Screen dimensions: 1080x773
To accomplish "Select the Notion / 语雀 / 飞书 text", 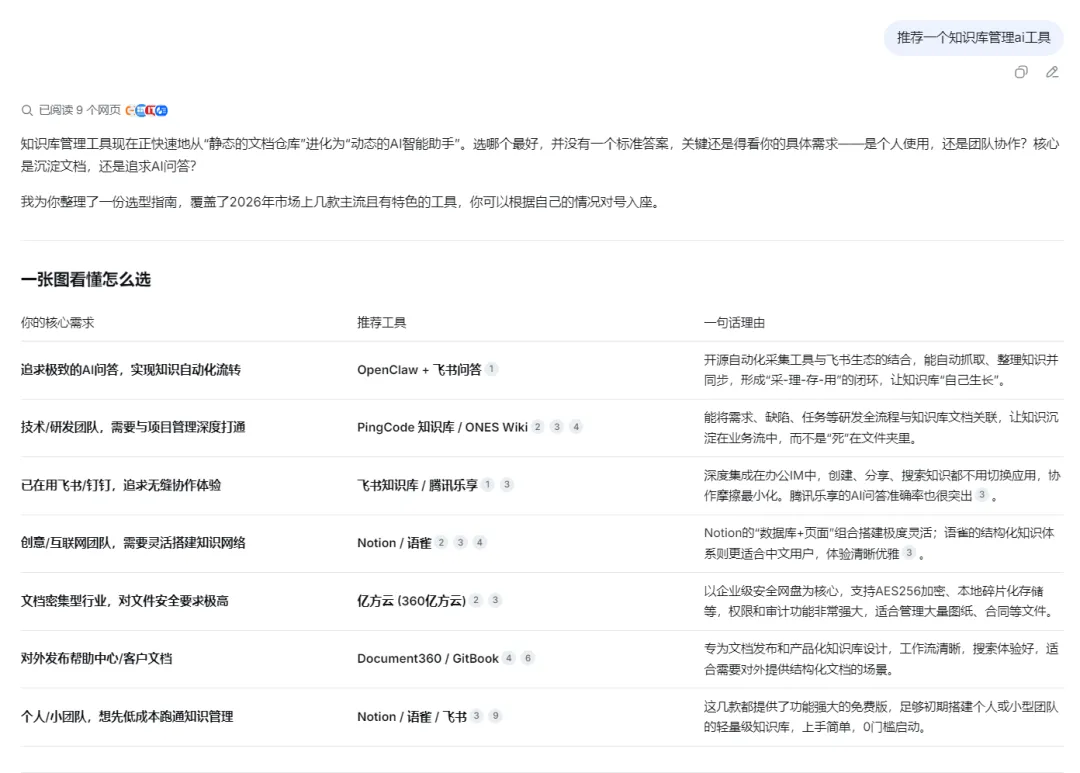I will (x=412, y=717).
